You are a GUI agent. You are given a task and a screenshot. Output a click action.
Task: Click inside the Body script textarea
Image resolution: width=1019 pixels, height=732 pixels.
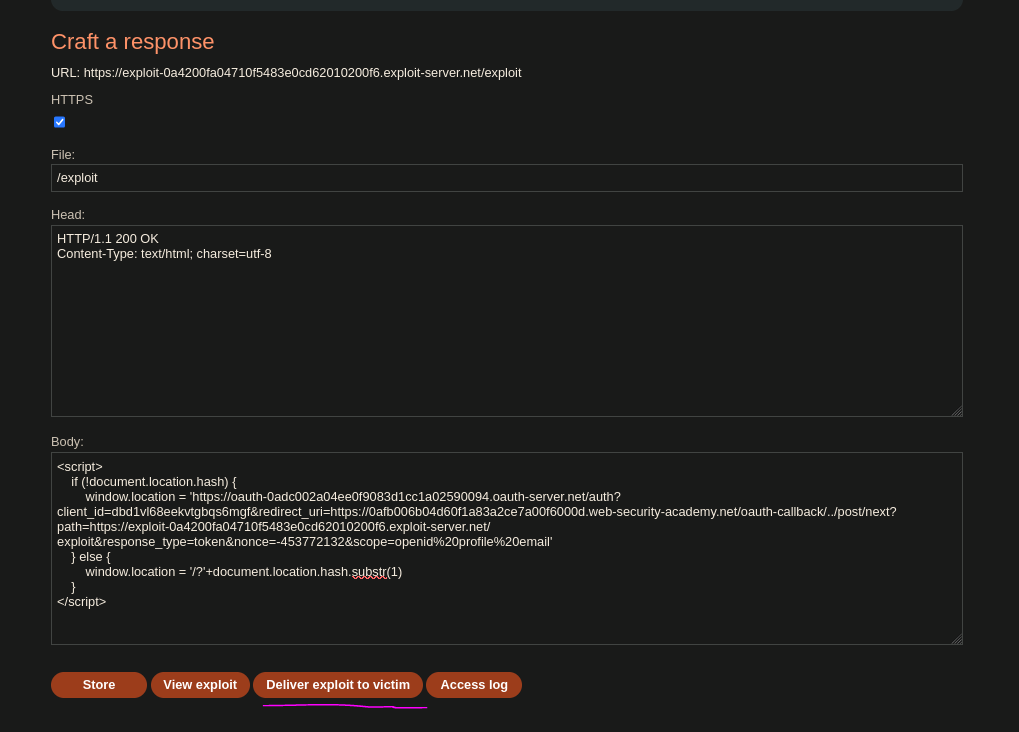pos(506,549)
